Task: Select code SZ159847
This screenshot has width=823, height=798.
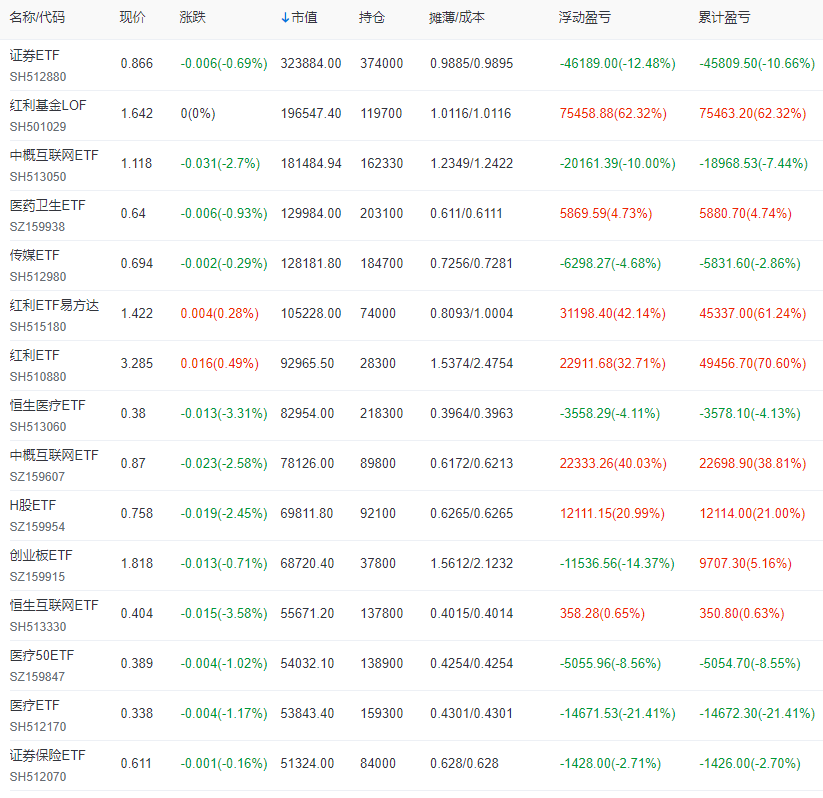Action: (37, 677)
